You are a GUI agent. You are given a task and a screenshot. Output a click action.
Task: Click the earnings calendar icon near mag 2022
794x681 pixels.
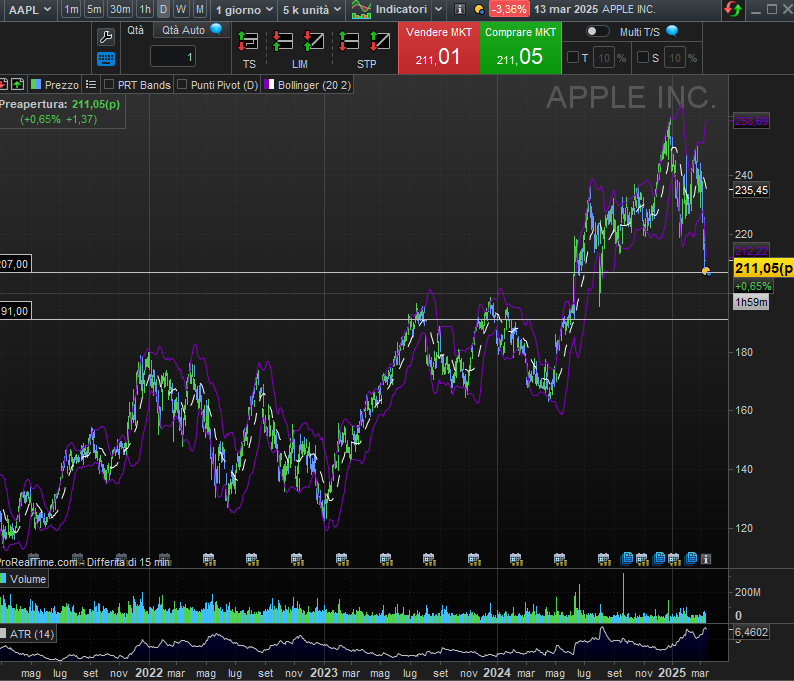[209, 559]
